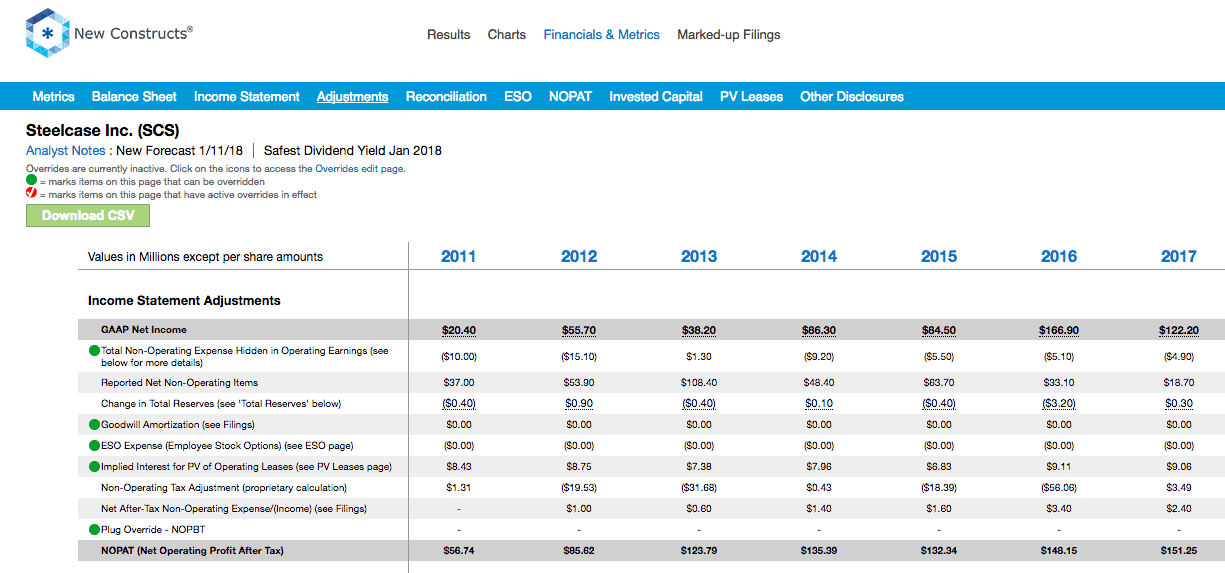Open the Reconciliation tab
Image resolution: width=1225 pixels, height=573 pixels.
pyautogui.click(x=446, y=97)
